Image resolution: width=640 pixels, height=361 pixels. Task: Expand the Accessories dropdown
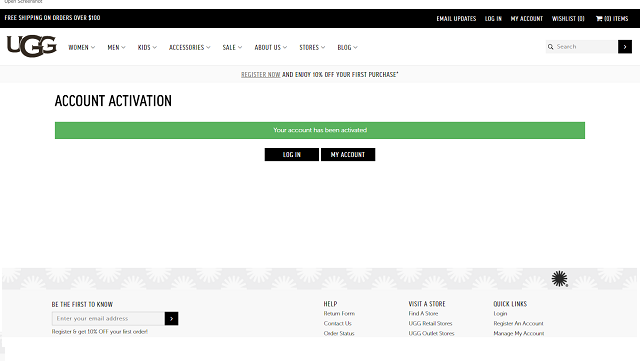189,47
